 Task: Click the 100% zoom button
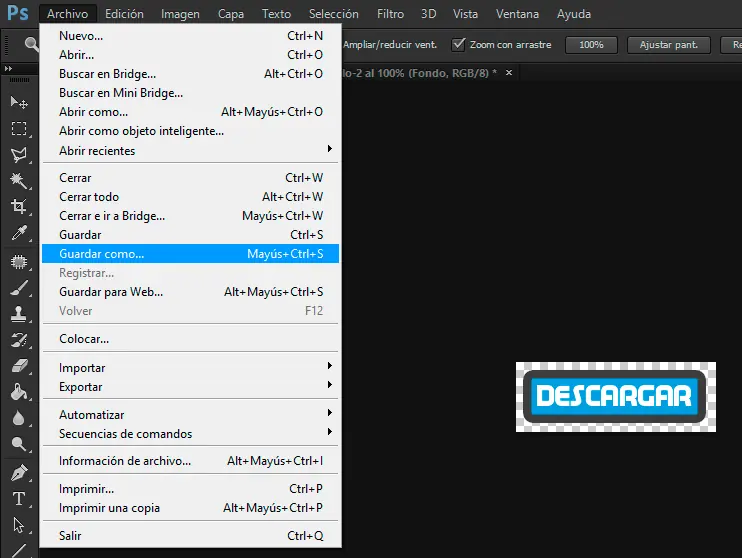[x=591, y=45]
